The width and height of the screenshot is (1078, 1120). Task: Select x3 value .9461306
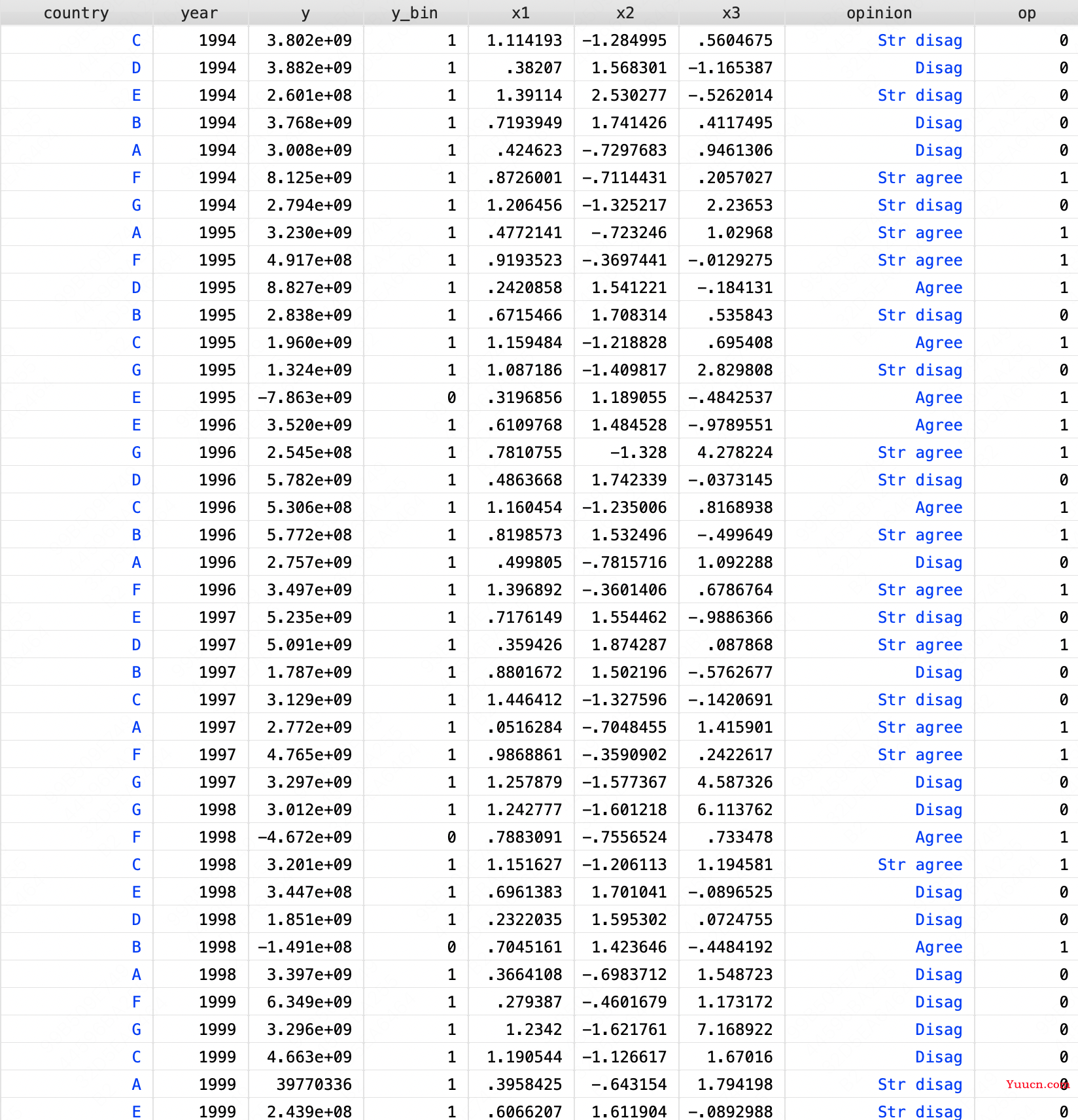click(735, 150)
